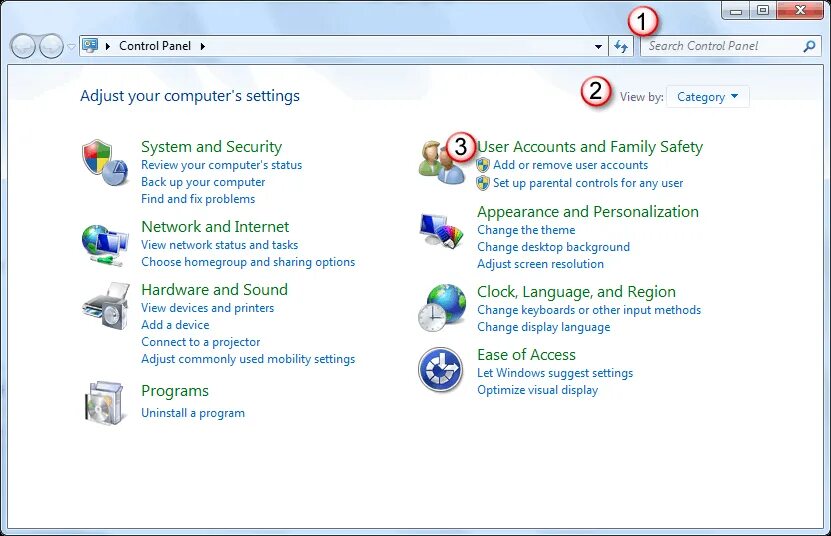The width and height of the screenshot is (831, 536).
Task: Click the Control Panel icon in address bar
Action: click(x=91, y=46)
